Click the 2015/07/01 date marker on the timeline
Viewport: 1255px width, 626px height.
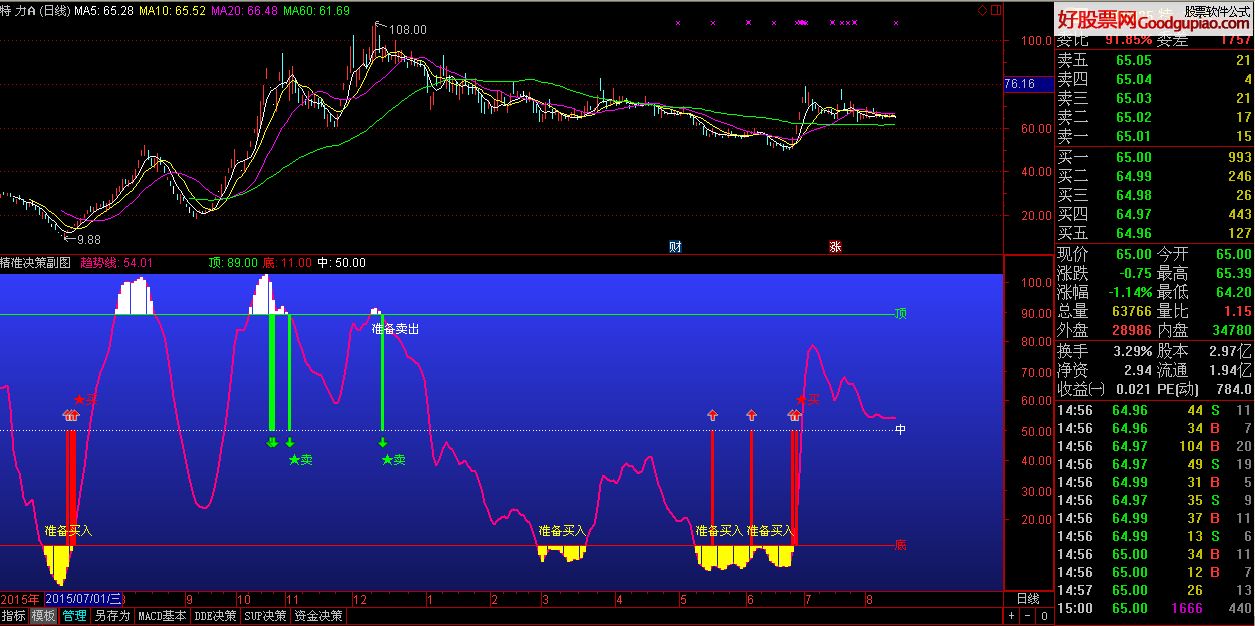coord(84,598)
